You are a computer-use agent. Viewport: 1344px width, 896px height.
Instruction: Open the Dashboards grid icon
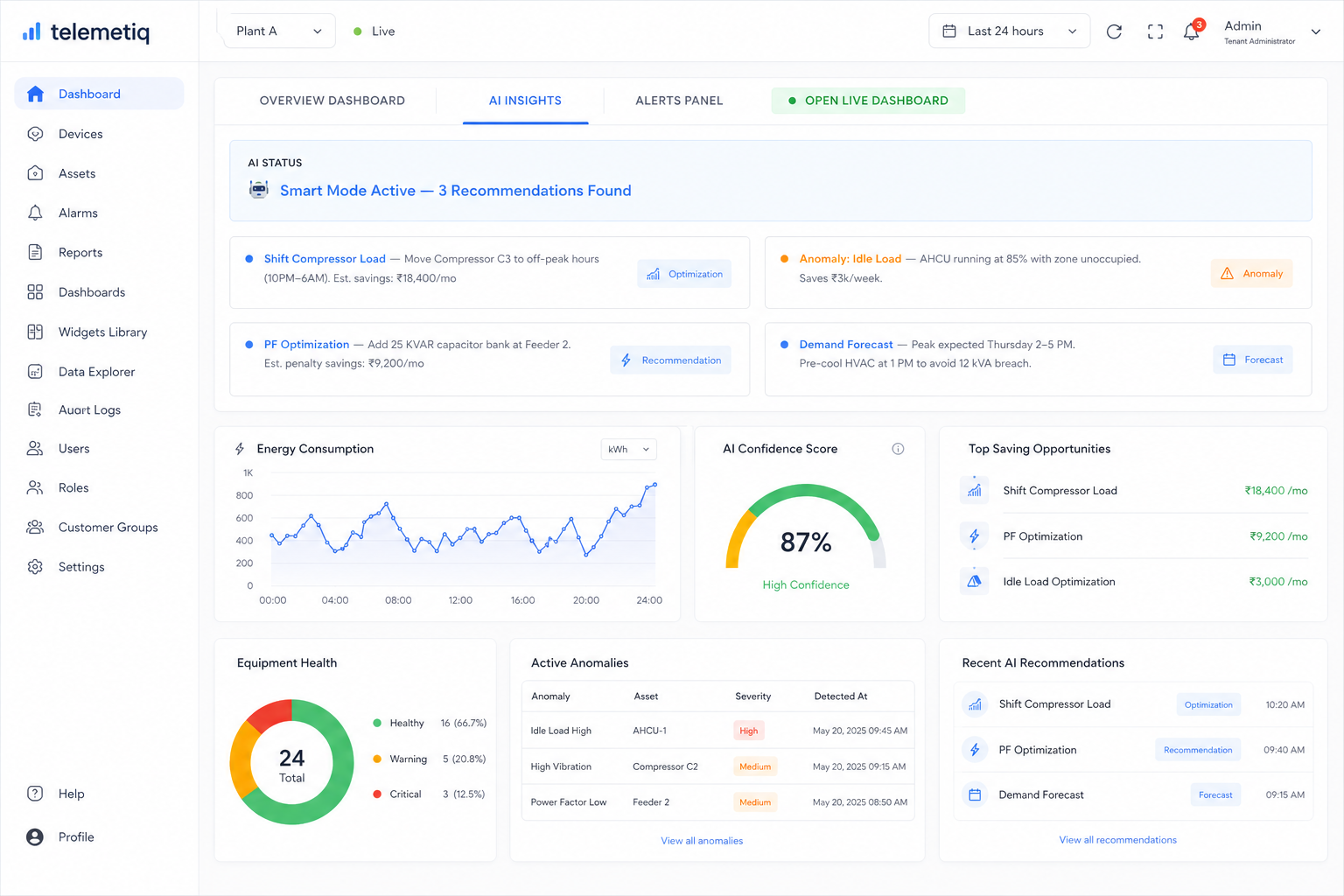(x=35, y=292)
